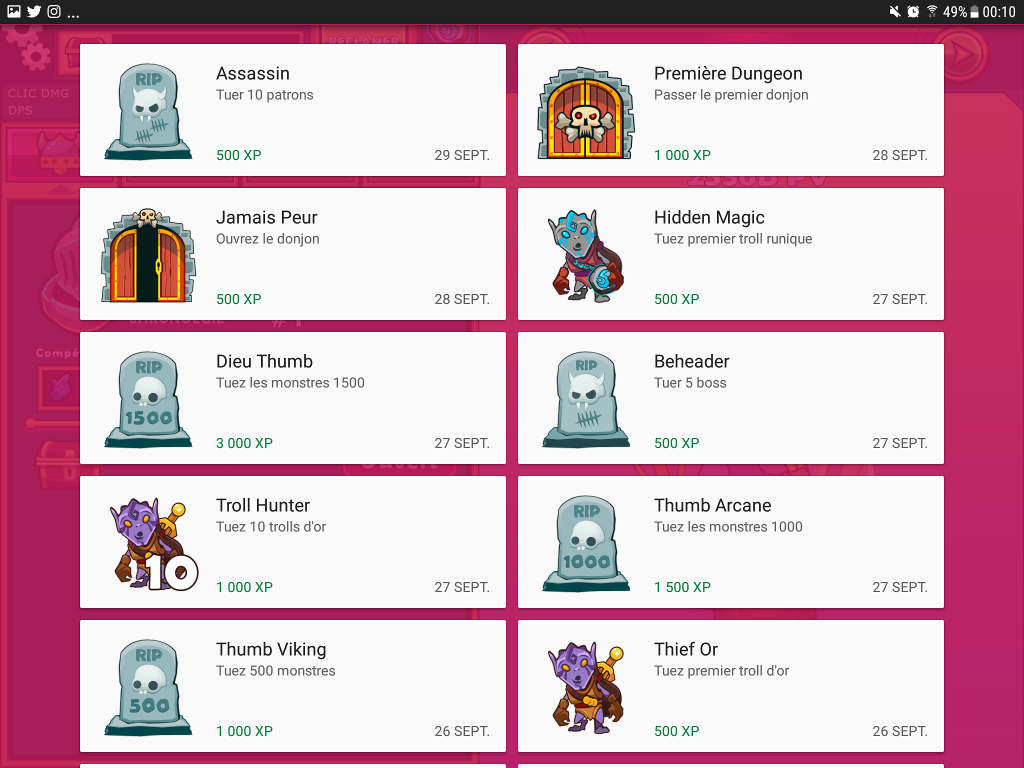
Task: Select the Assassin achievement title
Action: click(x=253, y=73)
